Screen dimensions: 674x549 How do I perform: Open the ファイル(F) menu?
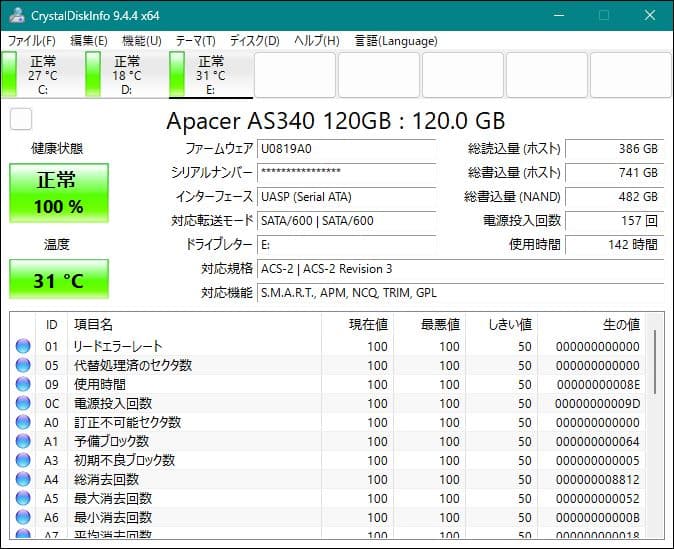32,41
